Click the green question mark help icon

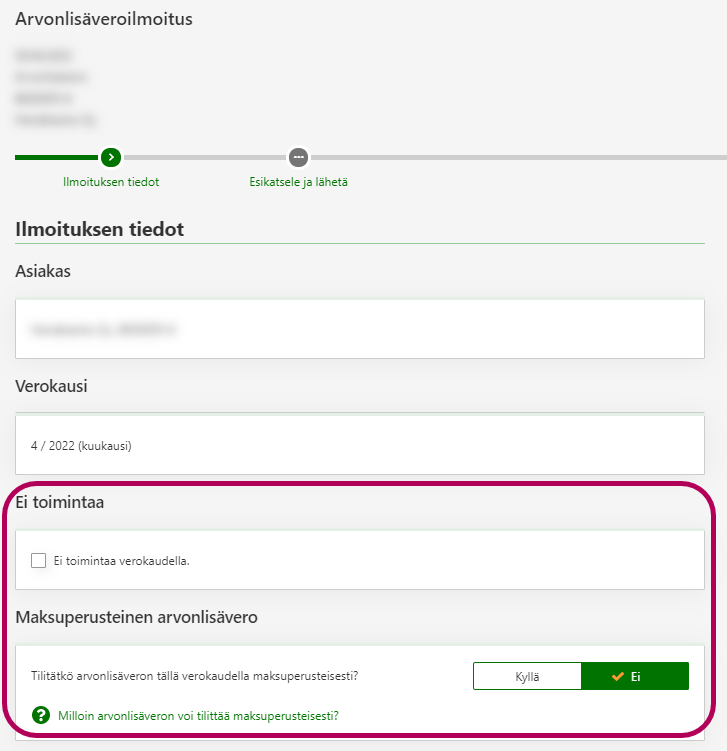pyautogui.click(x=41, y=715)
